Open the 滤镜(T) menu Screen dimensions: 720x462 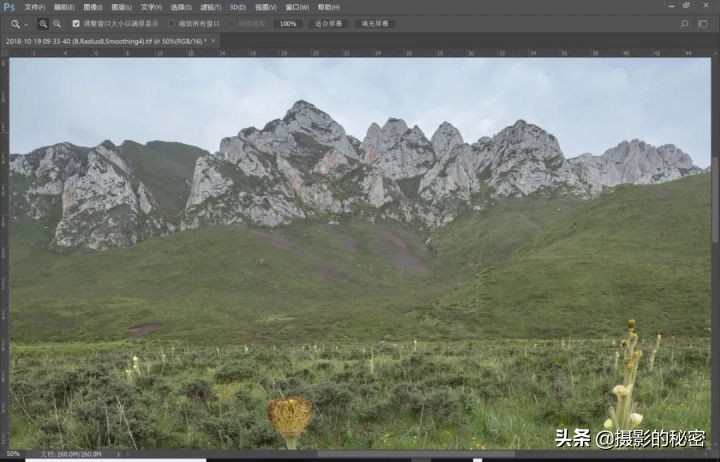[x=209, y=7]
